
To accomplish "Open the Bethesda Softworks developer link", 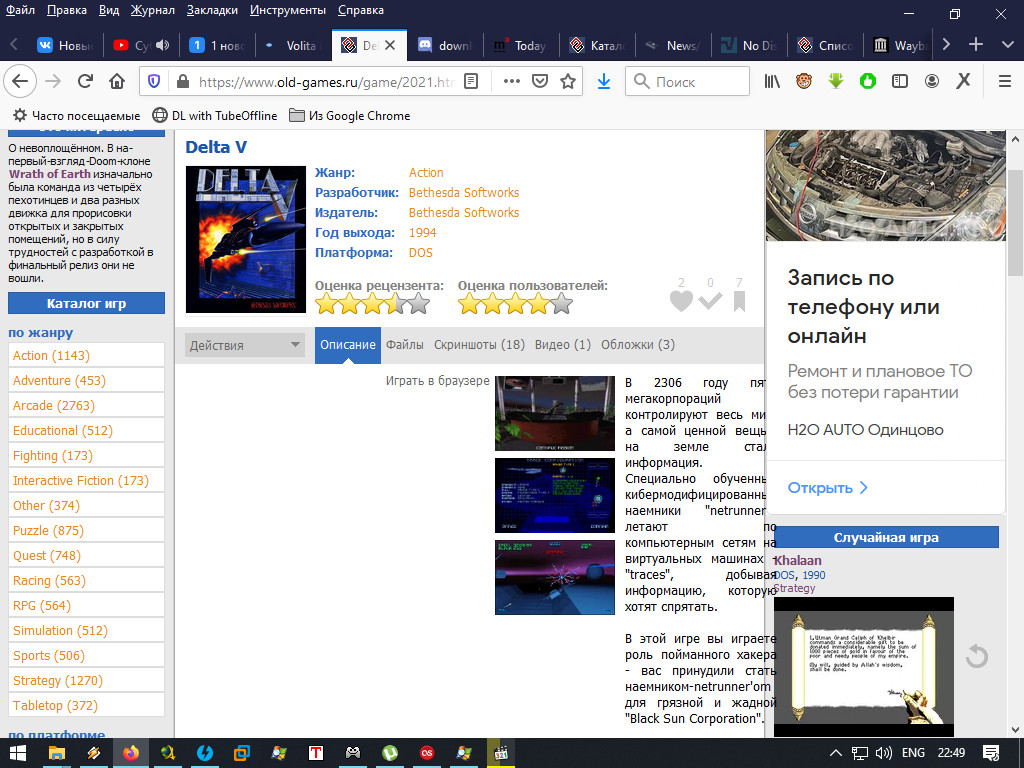I will (464, 193).
